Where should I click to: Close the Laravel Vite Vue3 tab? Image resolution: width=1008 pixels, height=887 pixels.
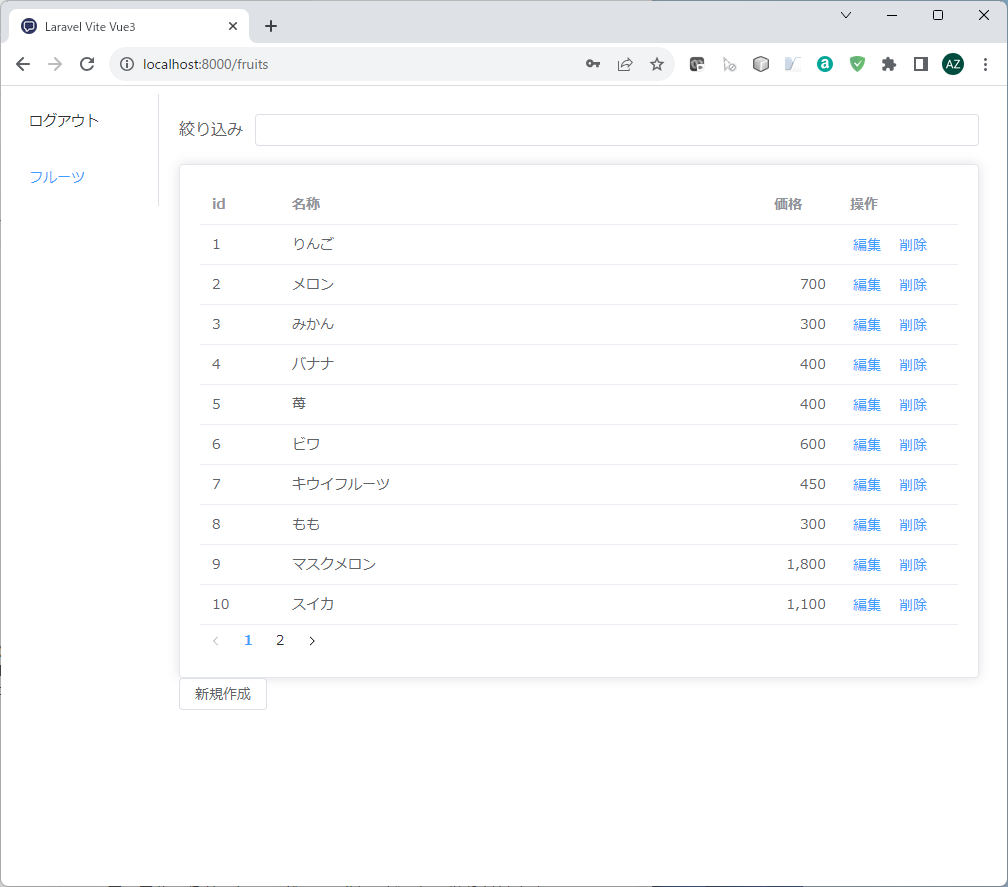click(x=233, y=26)
